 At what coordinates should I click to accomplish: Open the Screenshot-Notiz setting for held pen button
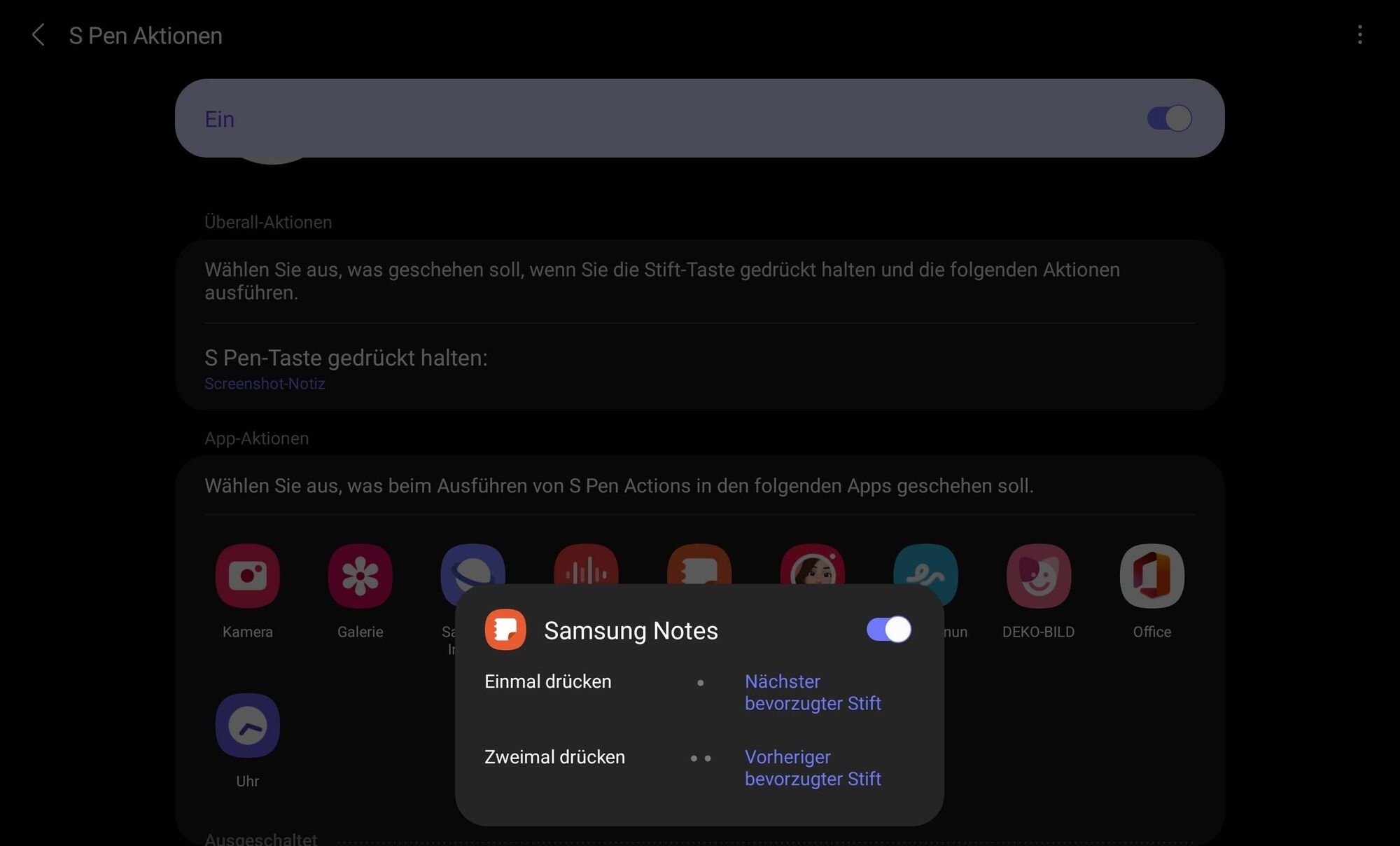[x=265, y=384]
